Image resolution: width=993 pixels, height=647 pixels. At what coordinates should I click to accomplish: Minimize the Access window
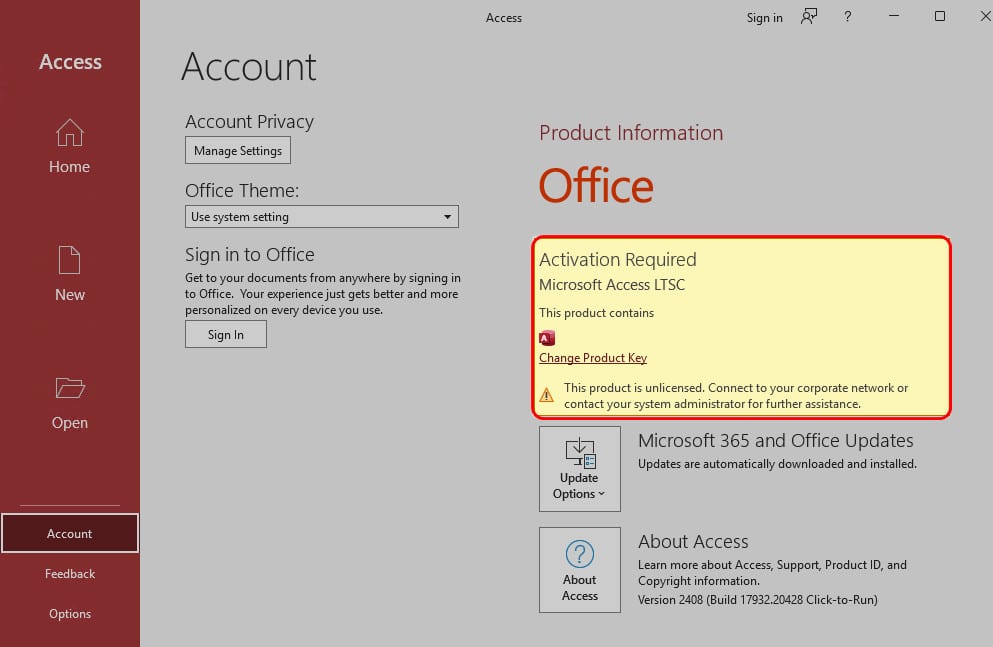point(894,16)
